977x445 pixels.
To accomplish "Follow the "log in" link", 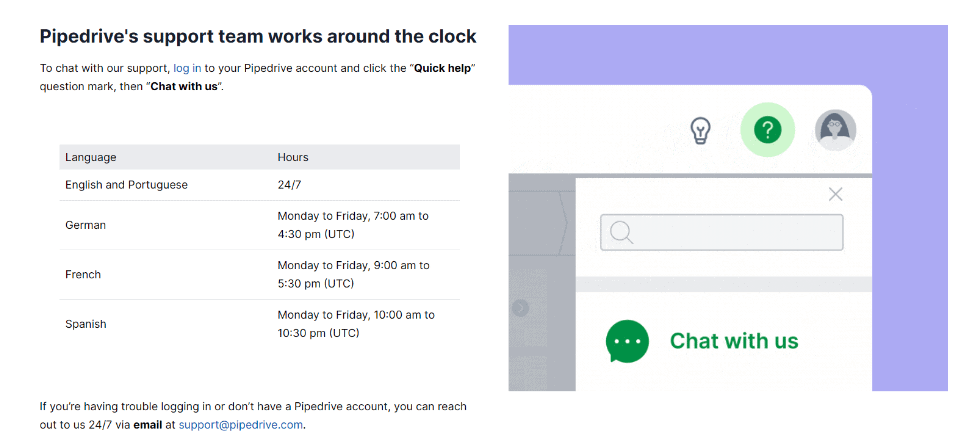I will 187,68.
